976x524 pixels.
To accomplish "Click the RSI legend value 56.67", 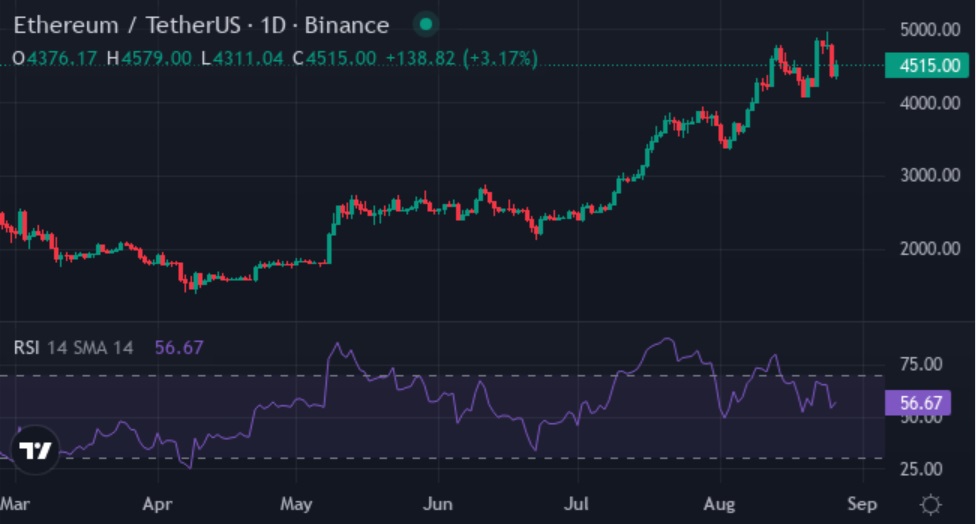I will (179, 347).
